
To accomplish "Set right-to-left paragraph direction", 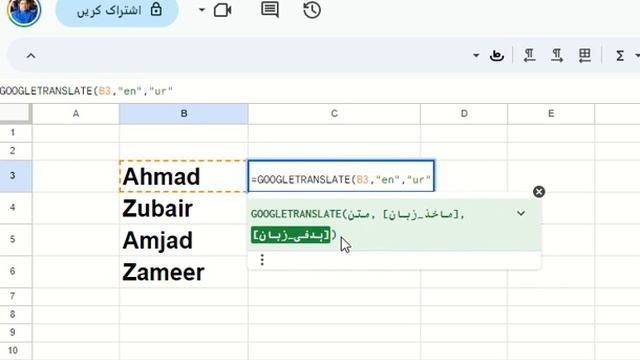I will click(529, 56).
